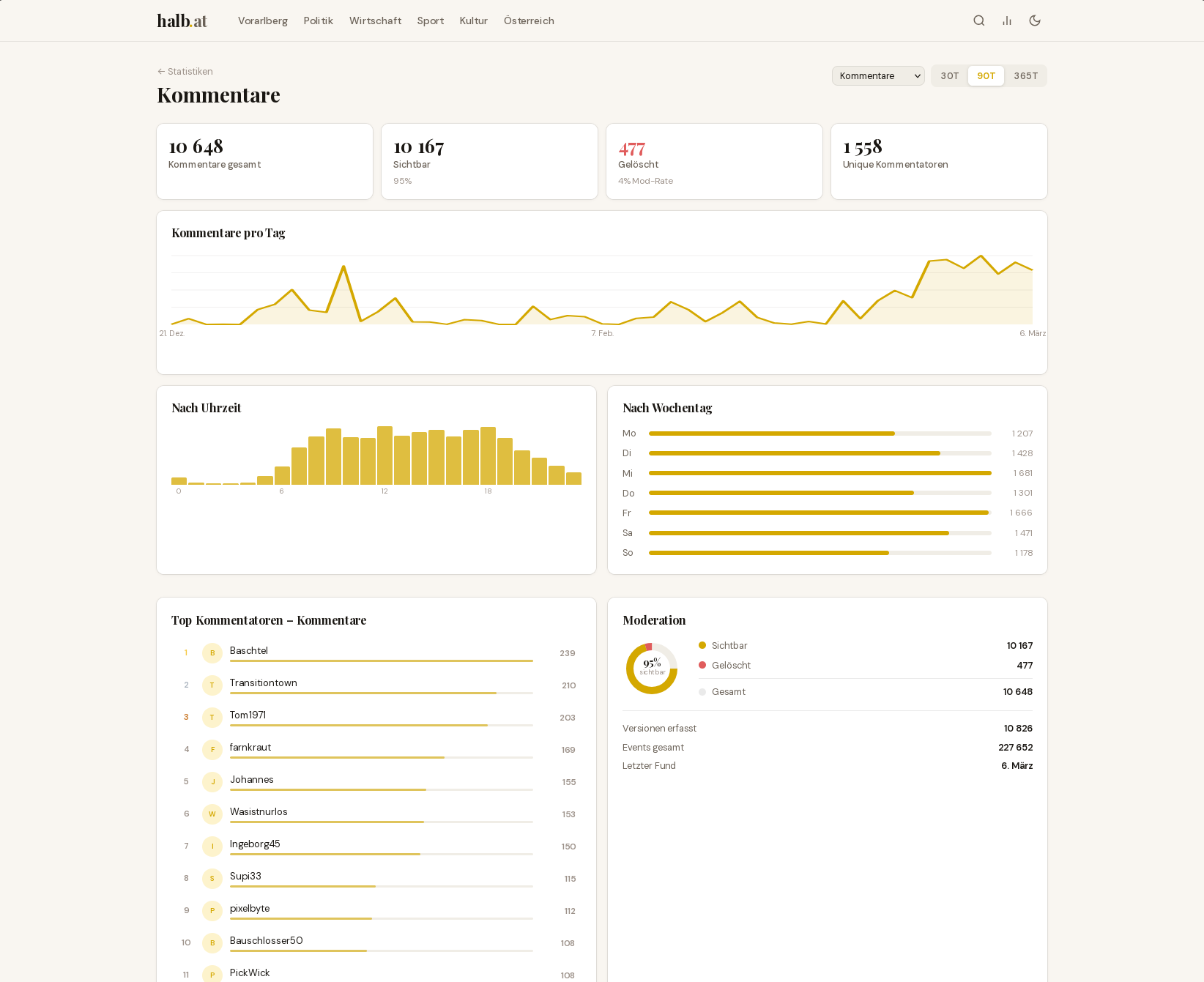The width and height of the screenshot is (1204, 982).
Task: Open Tom1971 commenter profile
Action: [x=248, y=715]
